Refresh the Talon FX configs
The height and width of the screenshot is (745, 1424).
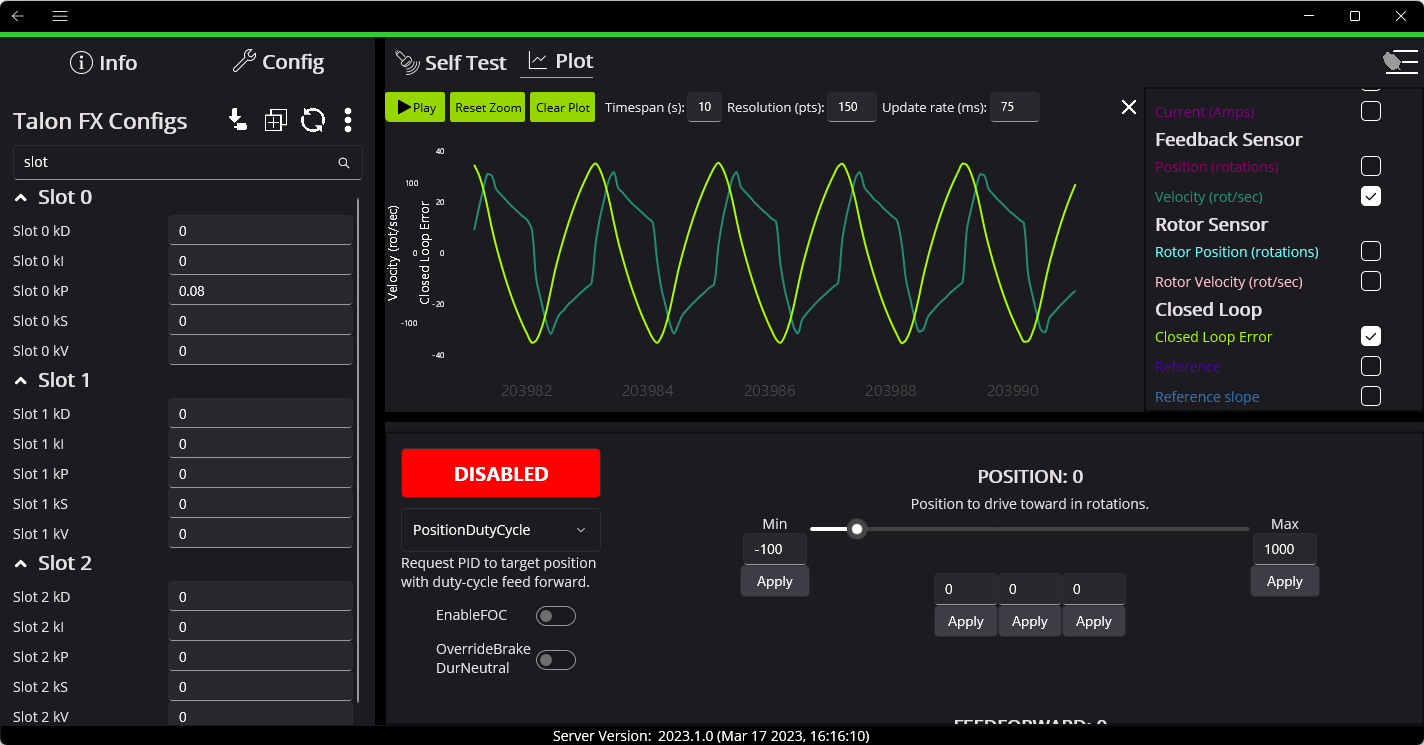click(313, 120)
